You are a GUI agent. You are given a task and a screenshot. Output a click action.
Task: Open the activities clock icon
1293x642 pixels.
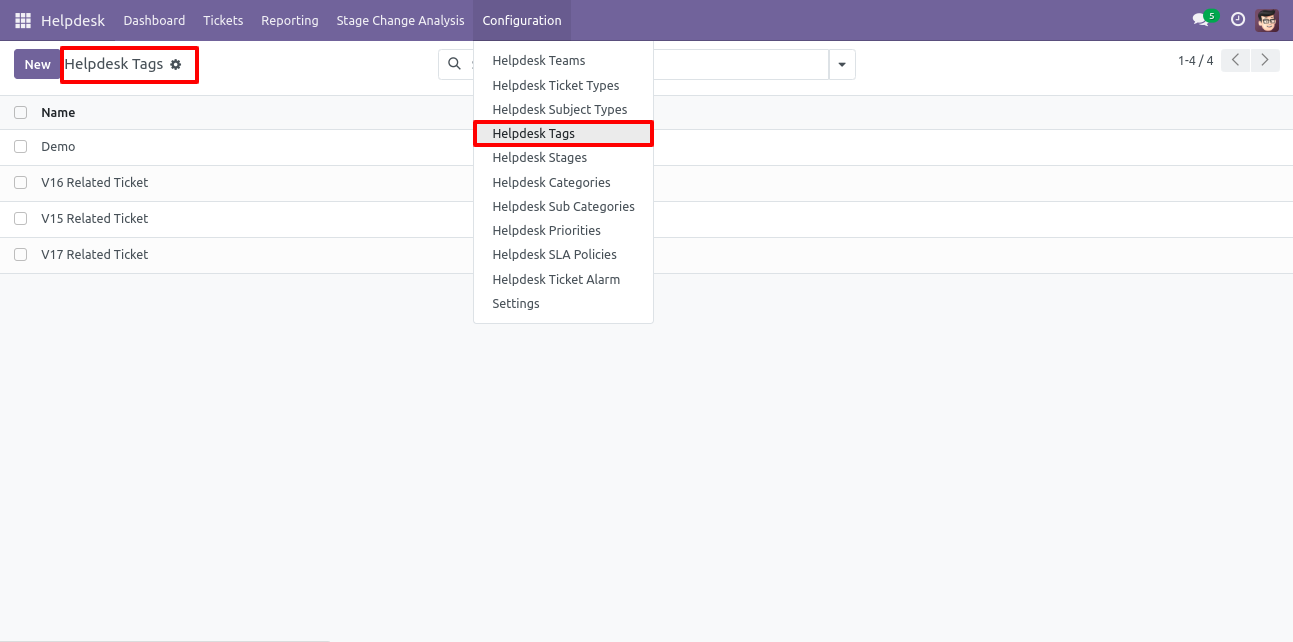coord(1238,20)
